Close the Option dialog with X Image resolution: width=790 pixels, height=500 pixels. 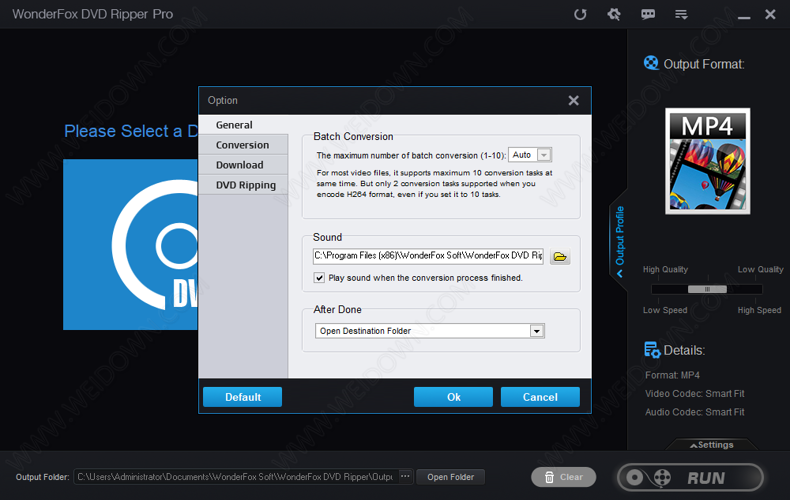(x=573, y=100)
